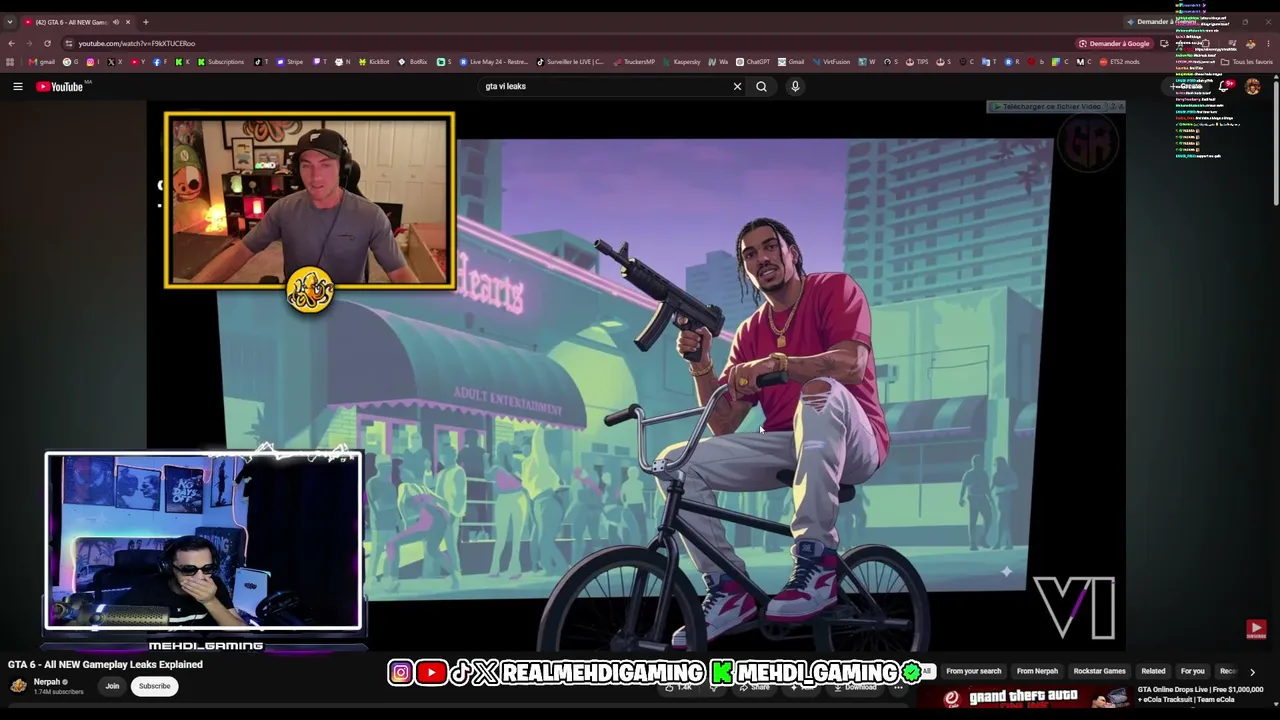Open the Live May 24 bookmark

coord(494,62)
